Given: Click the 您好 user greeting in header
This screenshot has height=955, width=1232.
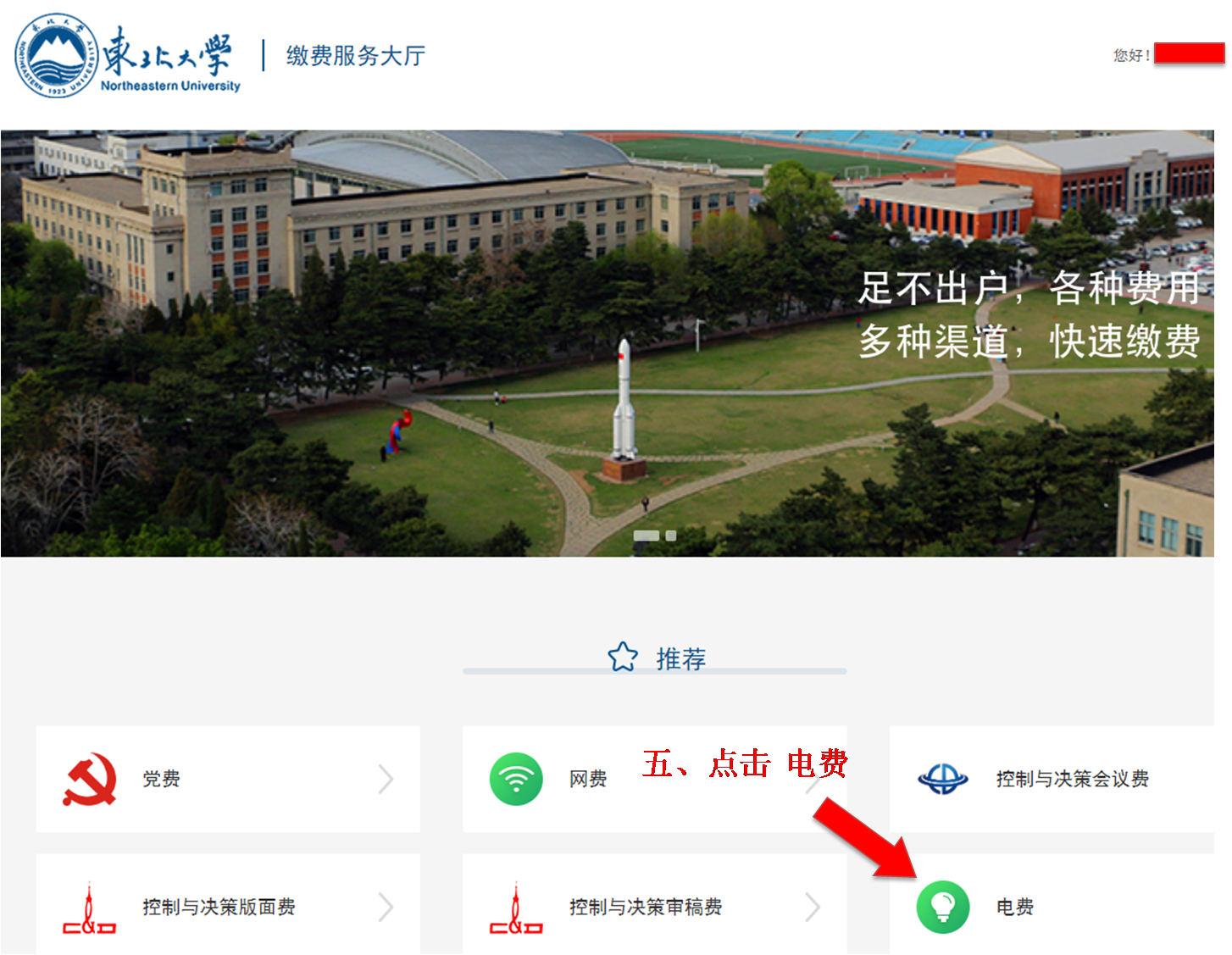Looking at the screenshot, I should click(x=1131, y=55).
